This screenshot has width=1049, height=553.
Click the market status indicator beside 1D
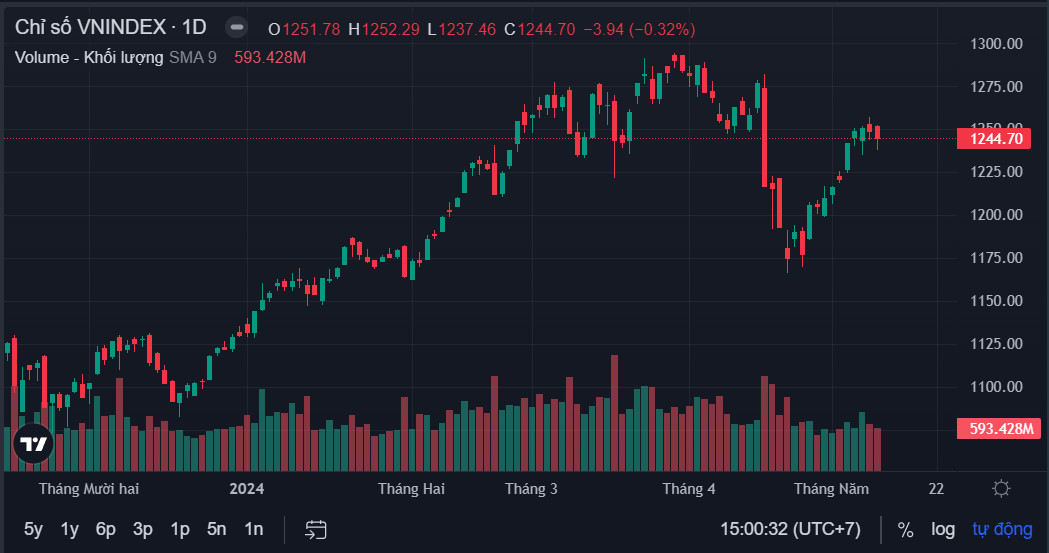coord(236,28)
